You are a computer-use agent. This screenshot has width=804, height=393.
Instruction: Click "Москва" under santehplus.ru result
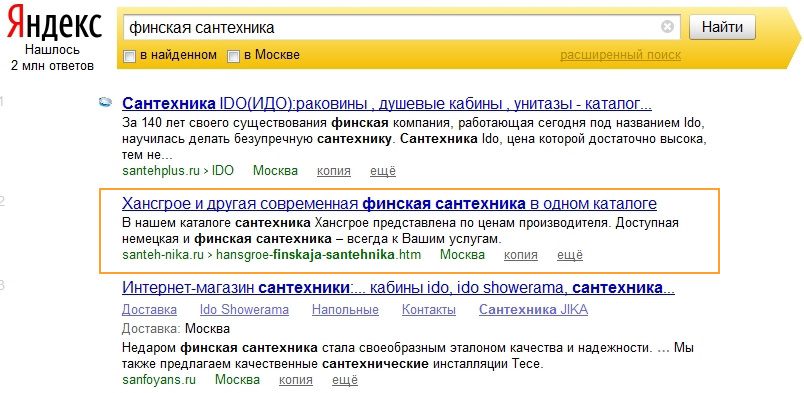[x=275, y=171]
